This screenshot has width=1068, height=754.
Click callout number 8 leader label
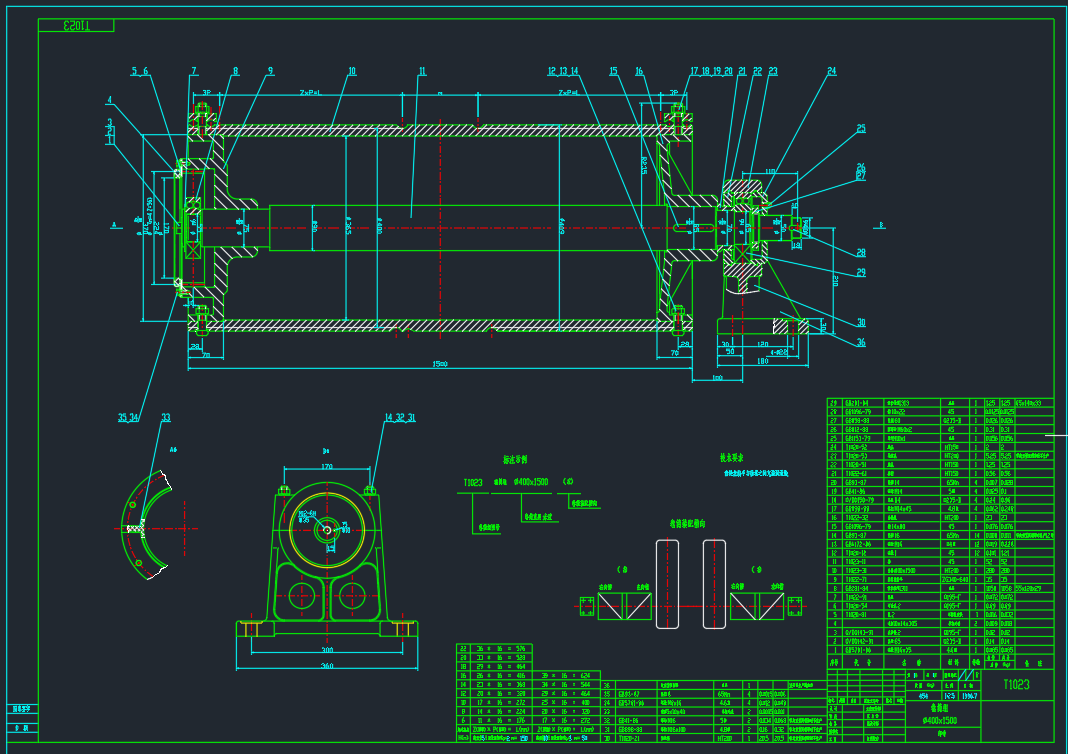click(x=236, y=71)
